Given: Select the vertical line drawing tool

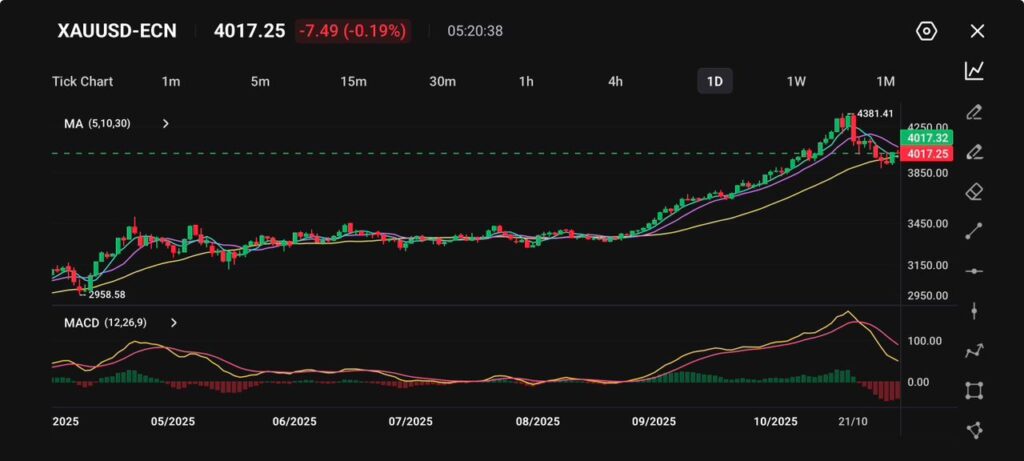Looking at the screenshot, I should [974, 311].
